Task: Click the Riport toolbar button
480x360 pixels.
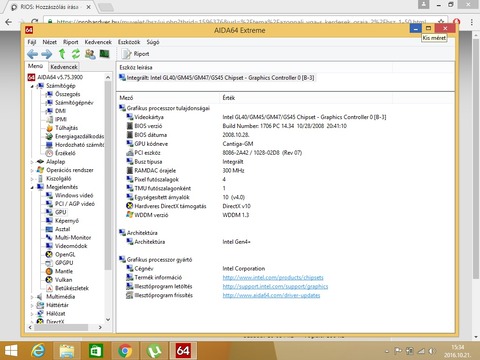Action: coord(135,54)
